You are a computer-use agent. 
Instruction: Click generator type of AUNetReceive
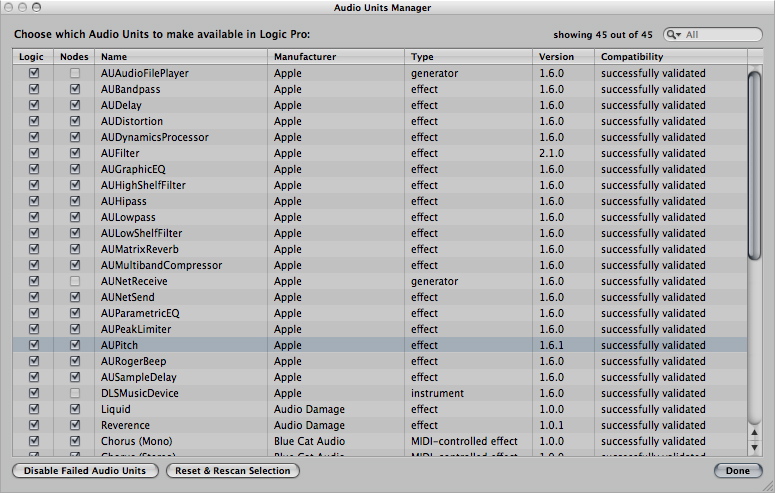(434, 281)
